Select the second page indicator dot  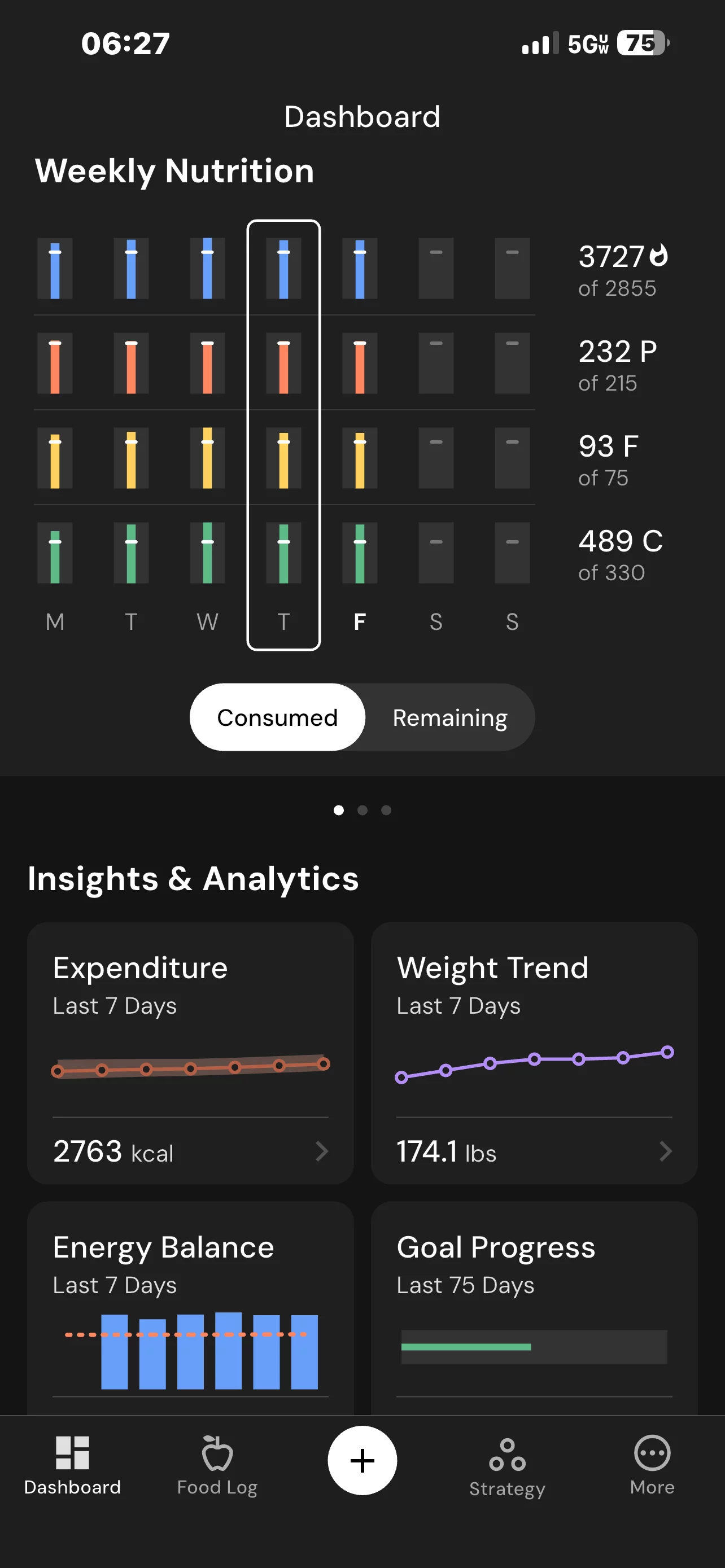[362, 810]
